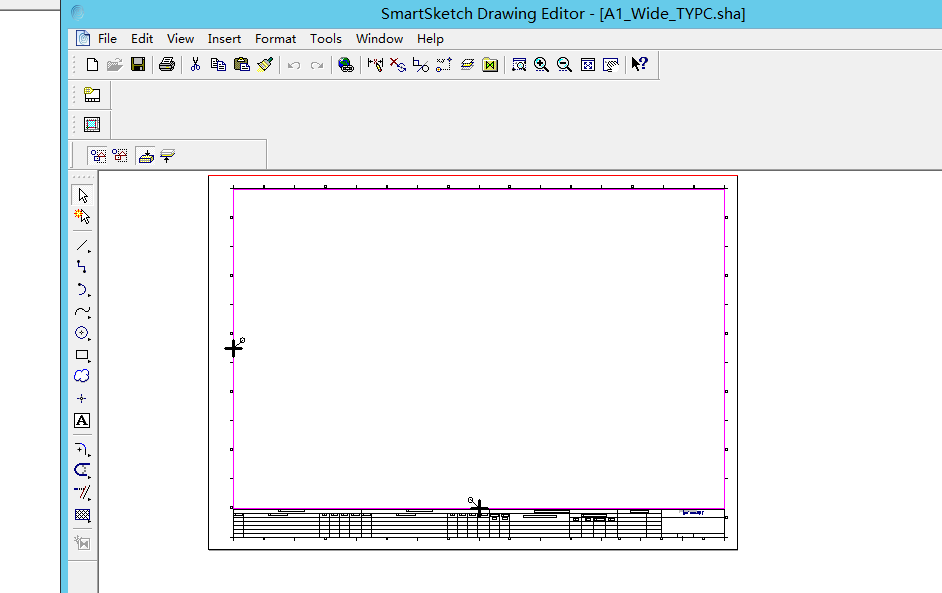Open the Help menu

click(x=430, y=38)
